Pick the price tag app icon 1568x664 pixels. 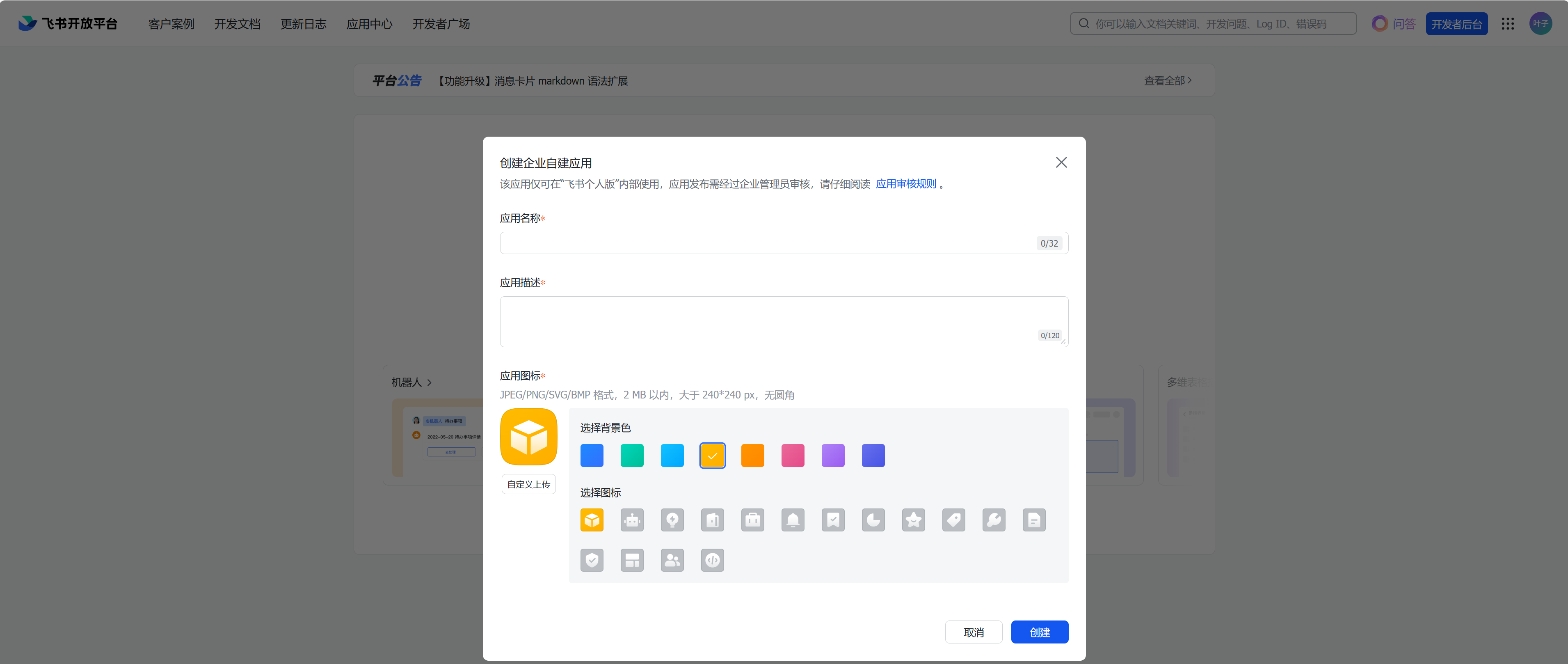(x=953, y=520)
